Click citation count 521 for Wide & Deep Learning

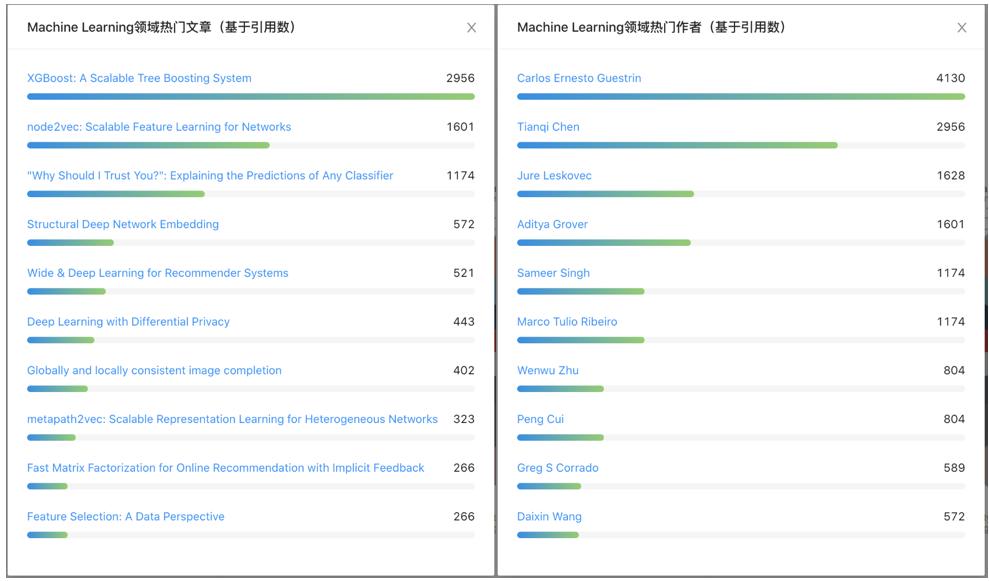464,273
